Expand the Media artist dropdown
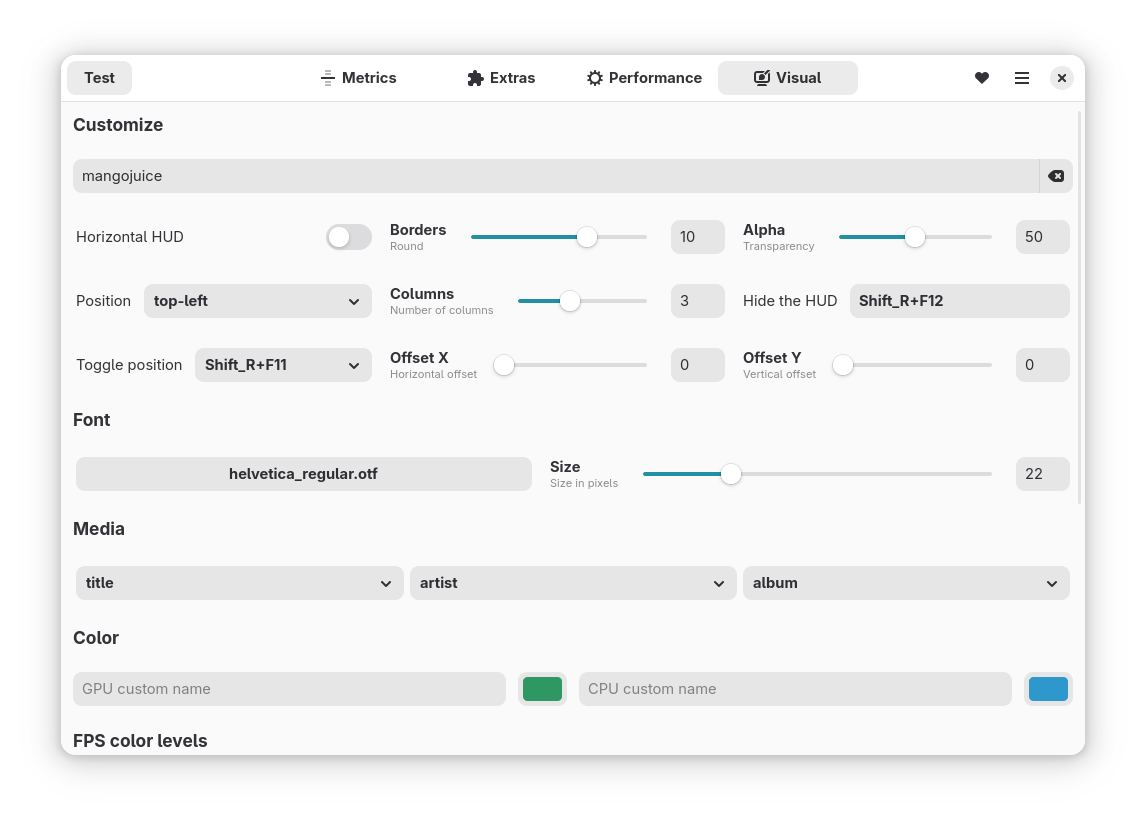Screen dimensions: 1146x822 click(x=573, y=583)
